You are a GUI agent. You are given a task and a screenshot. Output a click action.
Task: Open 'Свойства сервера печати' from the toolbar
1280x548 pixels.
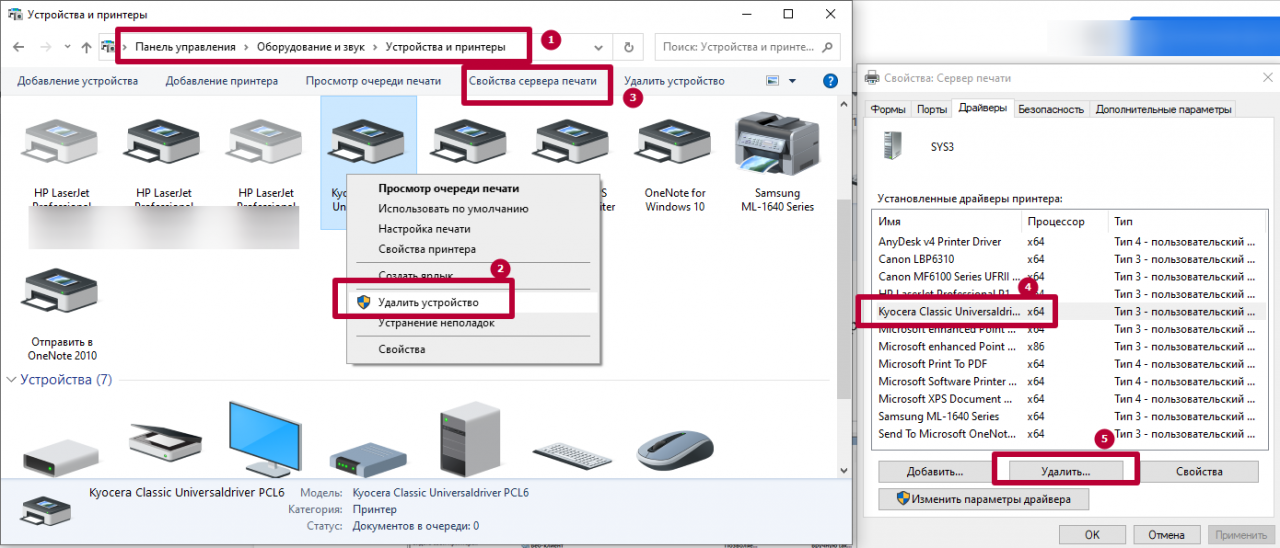[533, 81]
